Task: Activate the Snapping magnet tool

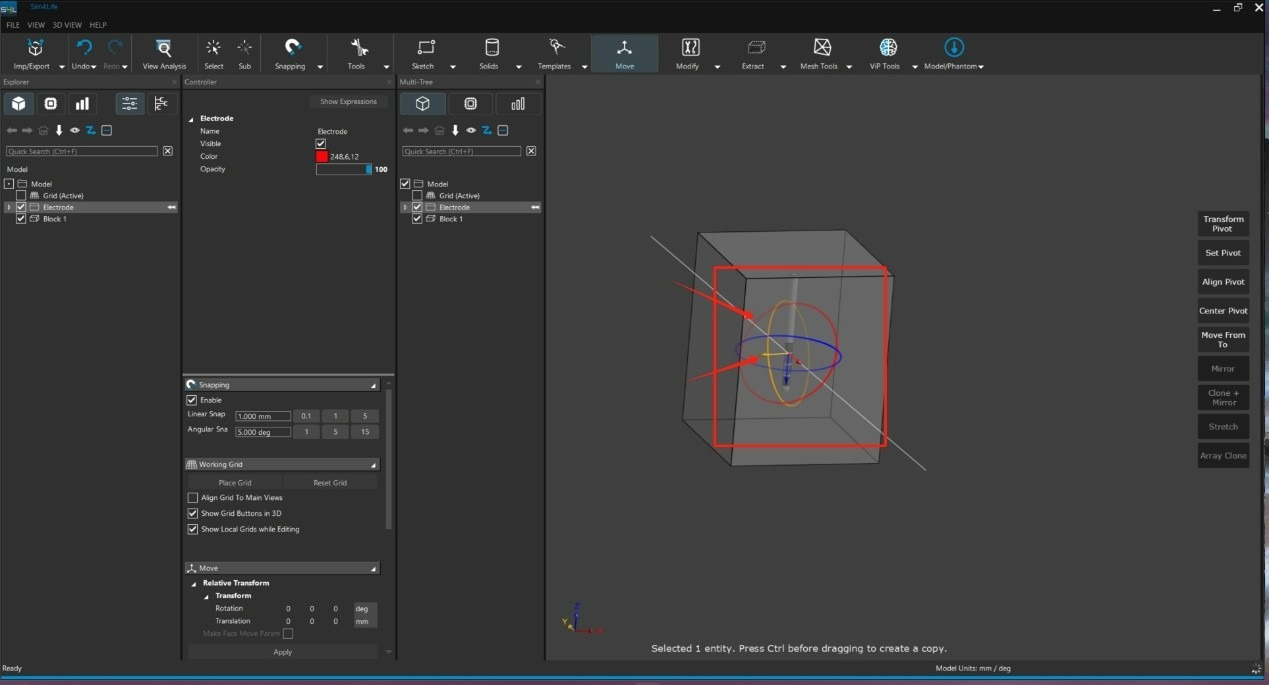Action: [x=292, y=48]
